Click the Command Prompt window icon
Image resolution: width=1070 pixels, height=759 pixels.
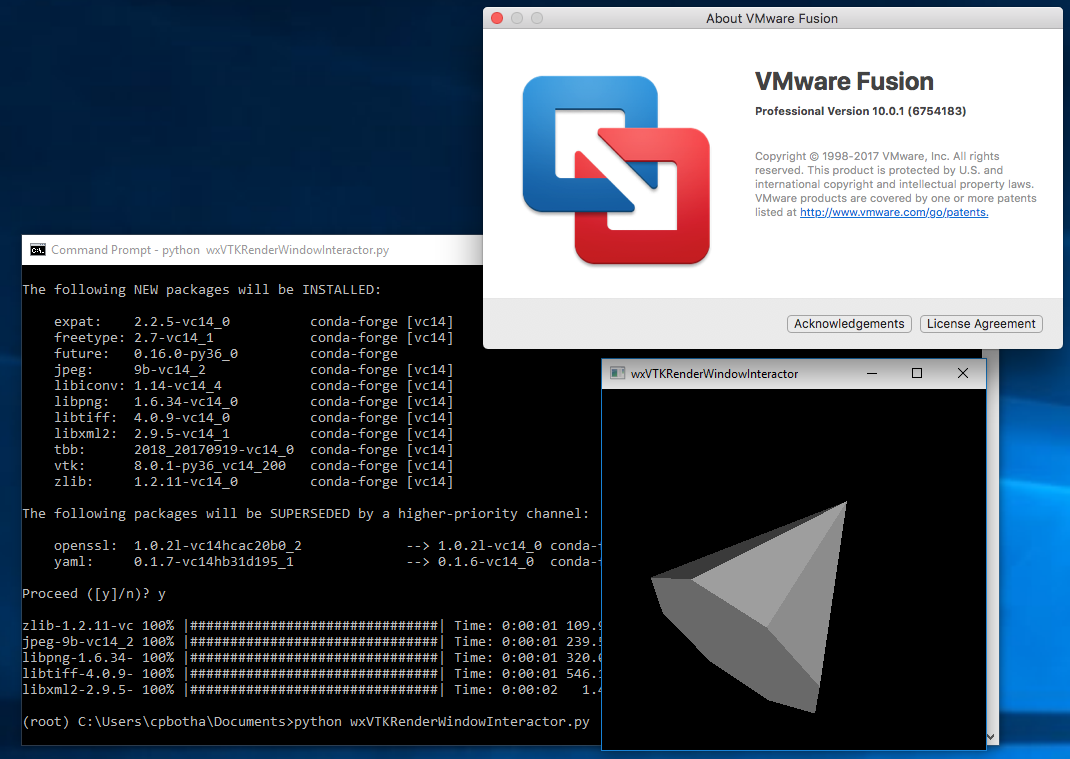pyautogui.click(x=38, y=250)
